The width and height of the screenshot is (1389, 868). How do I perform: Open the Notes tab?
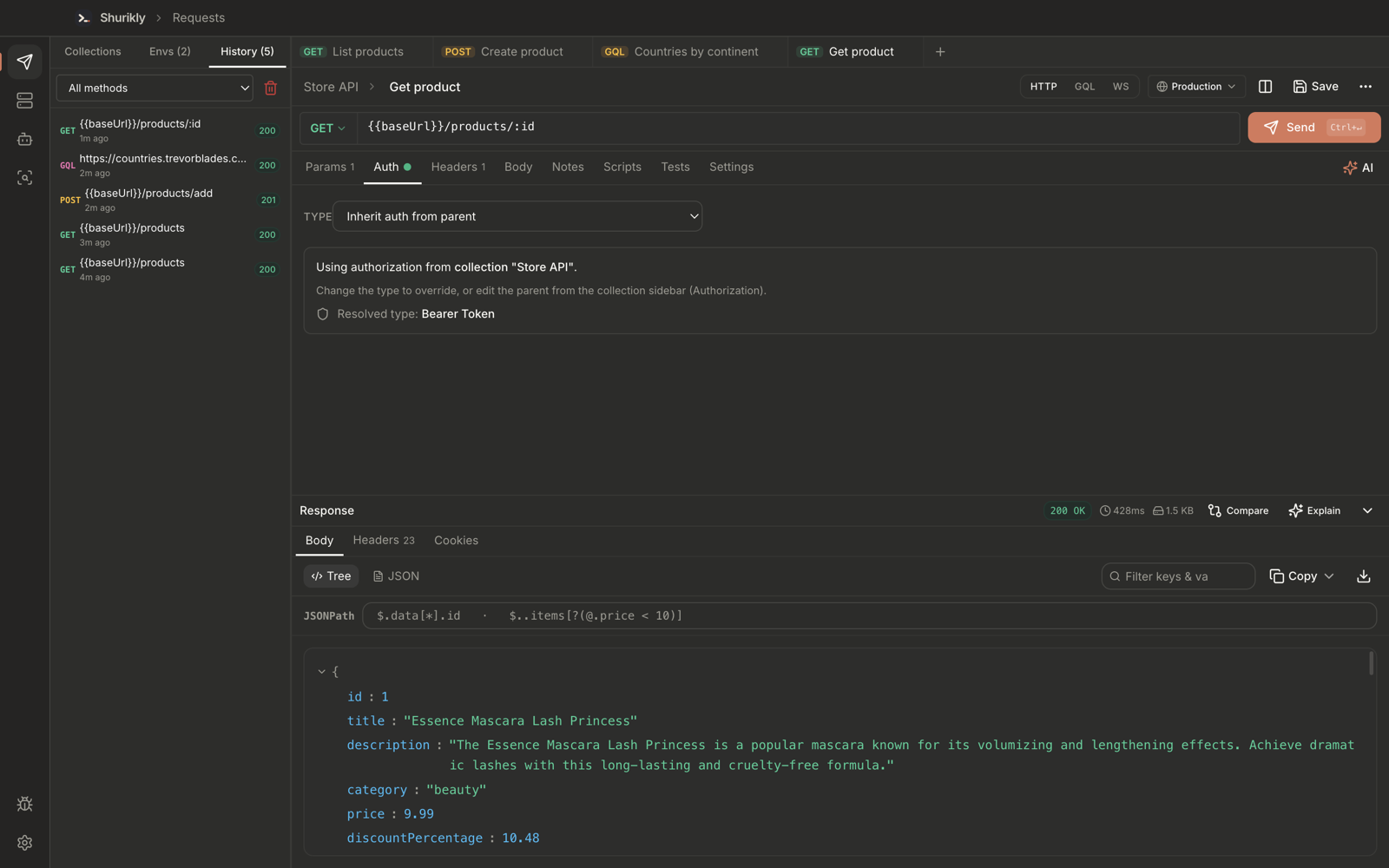[x=568, y=168]
